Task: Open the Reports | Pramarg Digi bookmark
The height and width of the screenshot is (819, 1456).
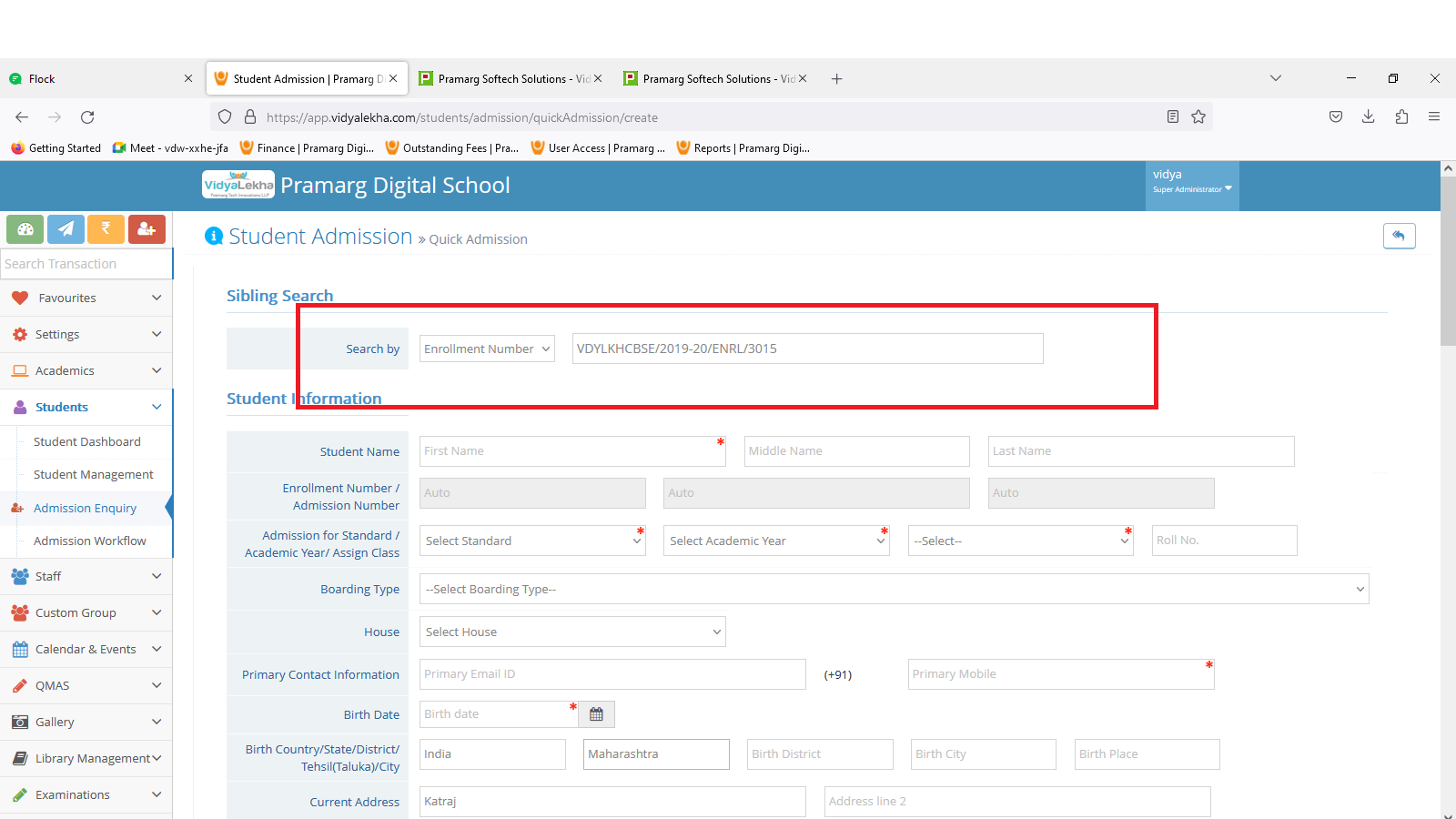Action: (x=743, y=148)
